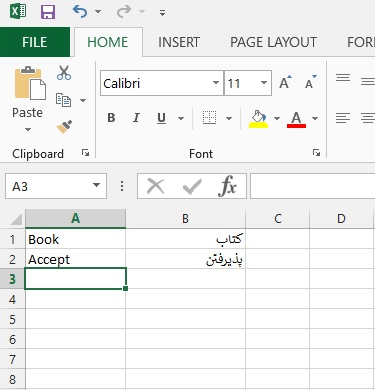Save the workbook with floppy icon

pos(48,12)
